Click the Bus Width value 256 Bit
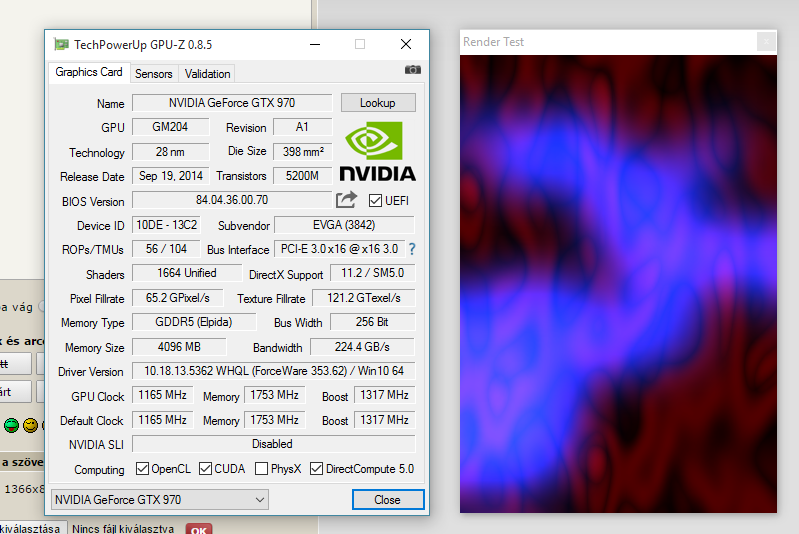Screen dimensions: 799x534 [372, 322]
